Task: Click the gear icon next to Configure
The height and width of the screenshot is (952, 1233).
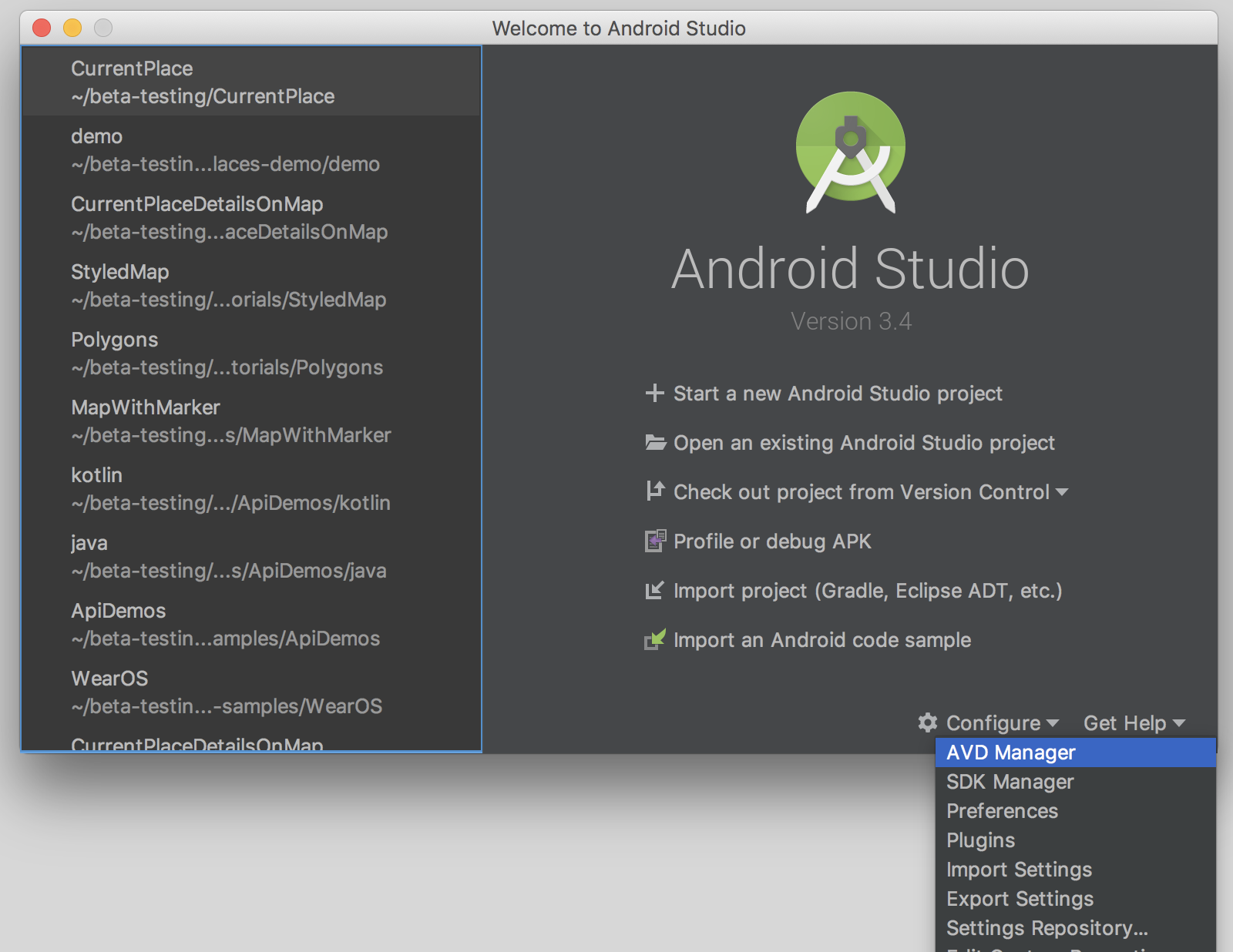Action: click(926, 722)
